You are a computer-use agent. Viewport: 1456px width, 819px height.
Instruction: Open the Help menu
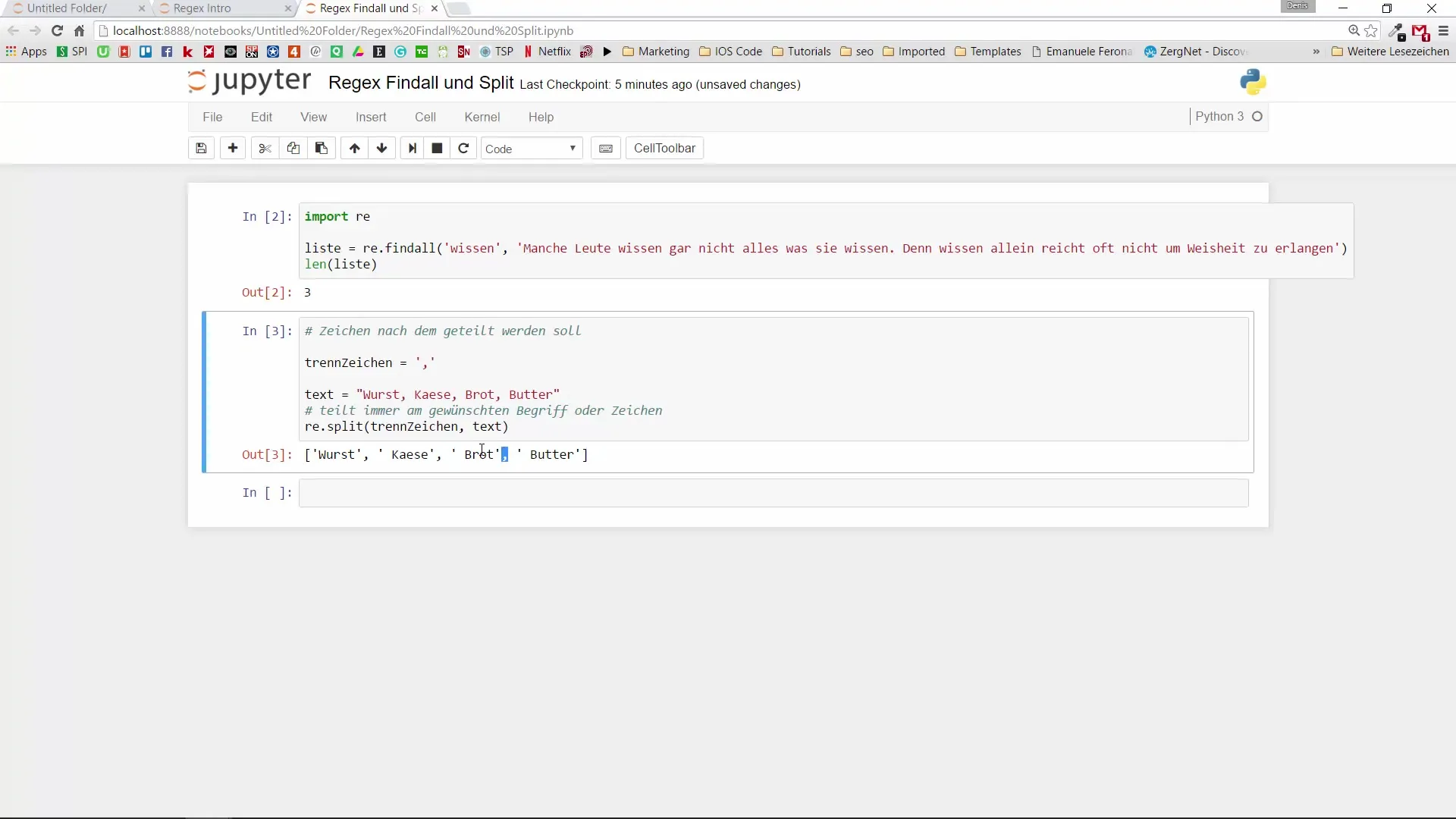(x=541, y=117)
